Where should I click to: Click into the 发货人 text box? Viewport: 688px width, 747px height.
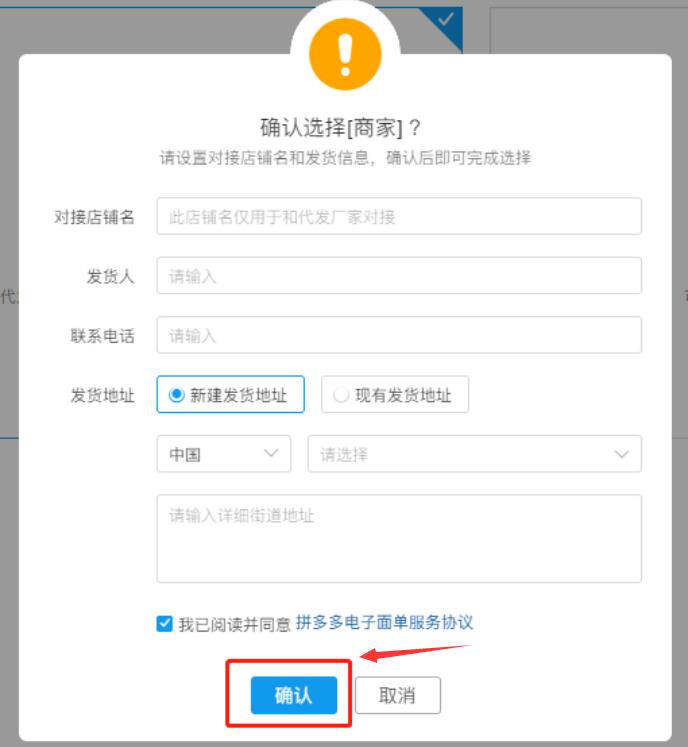tap(398, 276)
